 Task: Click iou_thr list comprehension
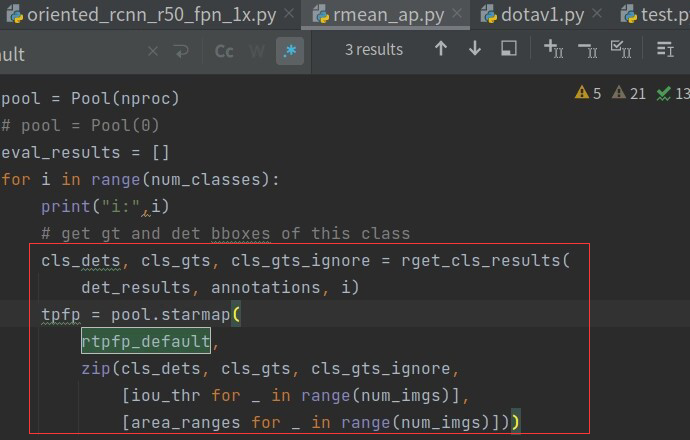click(x=290, y=396)
